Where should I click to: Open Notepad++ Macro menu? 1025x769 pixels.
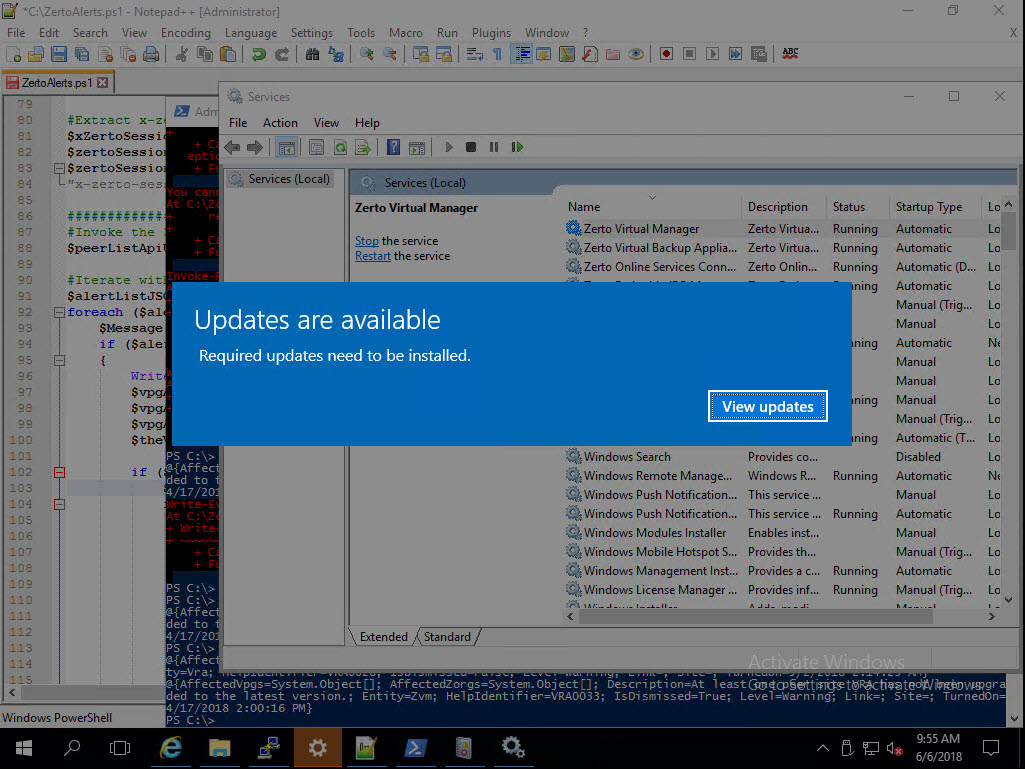405,33
